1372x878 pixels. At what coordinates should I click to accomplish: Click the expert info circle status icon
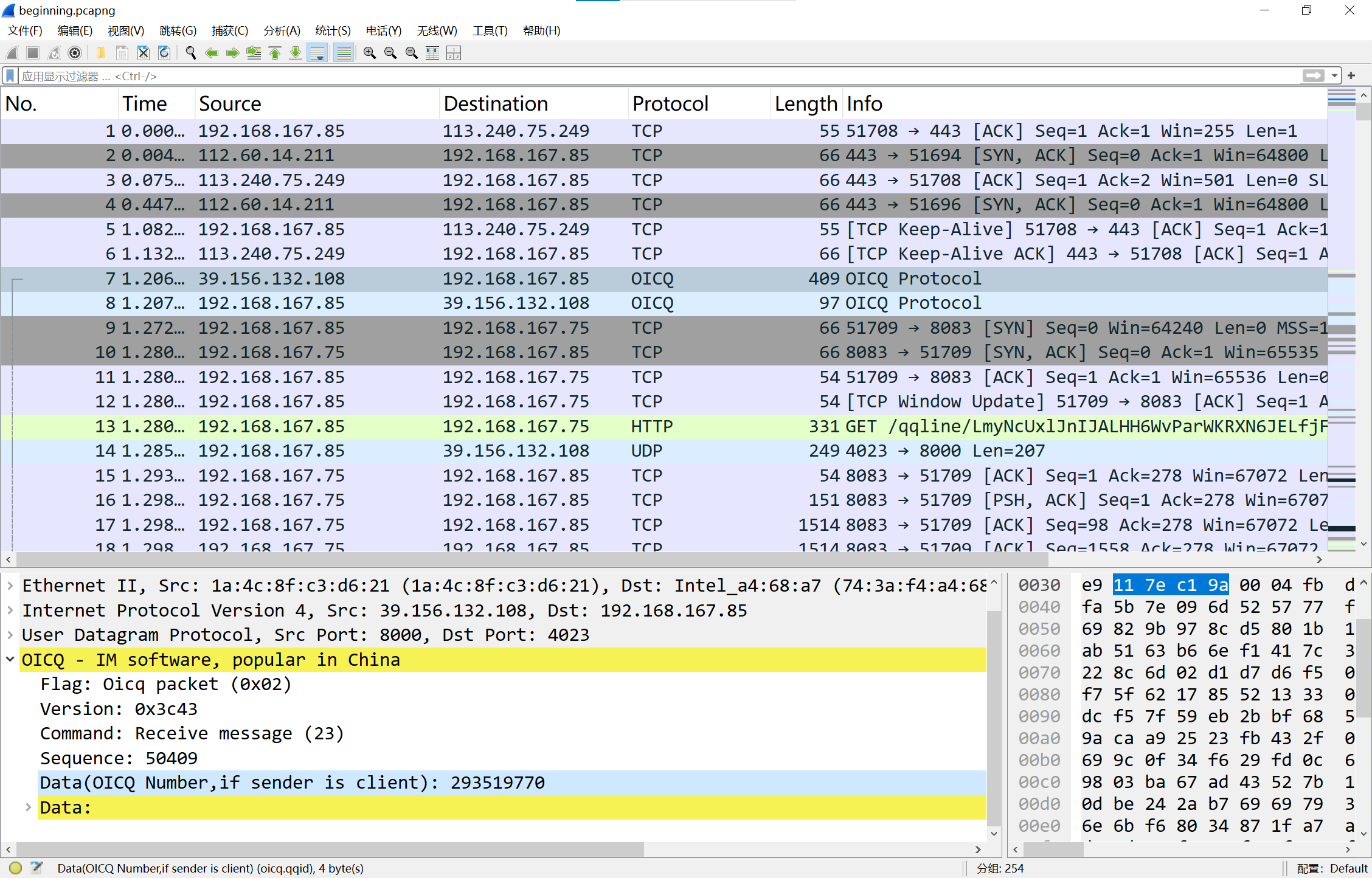pos(16,868)
